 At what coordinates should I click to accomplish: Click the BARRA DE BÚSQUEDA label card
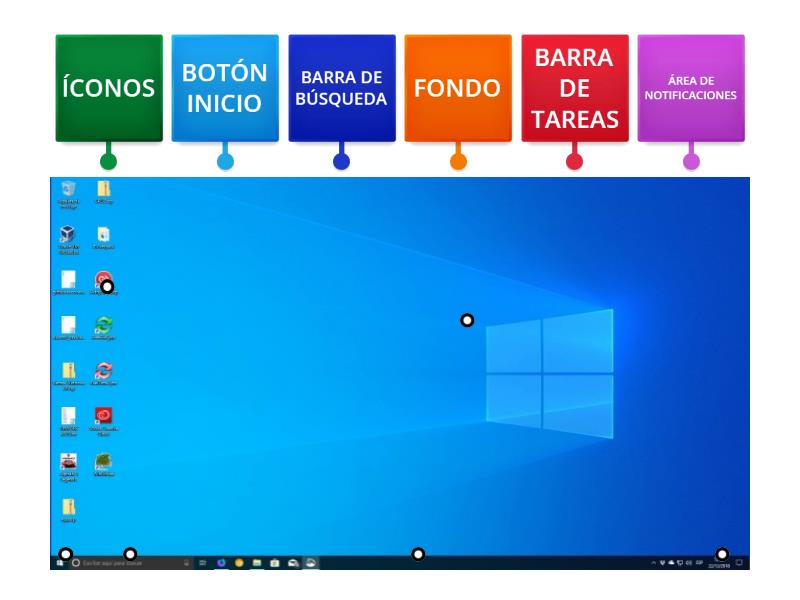pyautogui.click(x=340, y=85)
